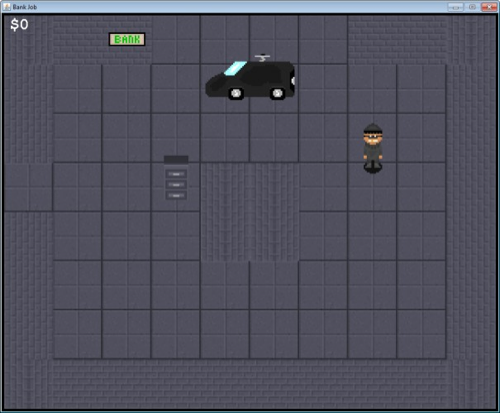Click the antenna on the van roof
This screenshot has width=500, height=413.
coord(263,58)
